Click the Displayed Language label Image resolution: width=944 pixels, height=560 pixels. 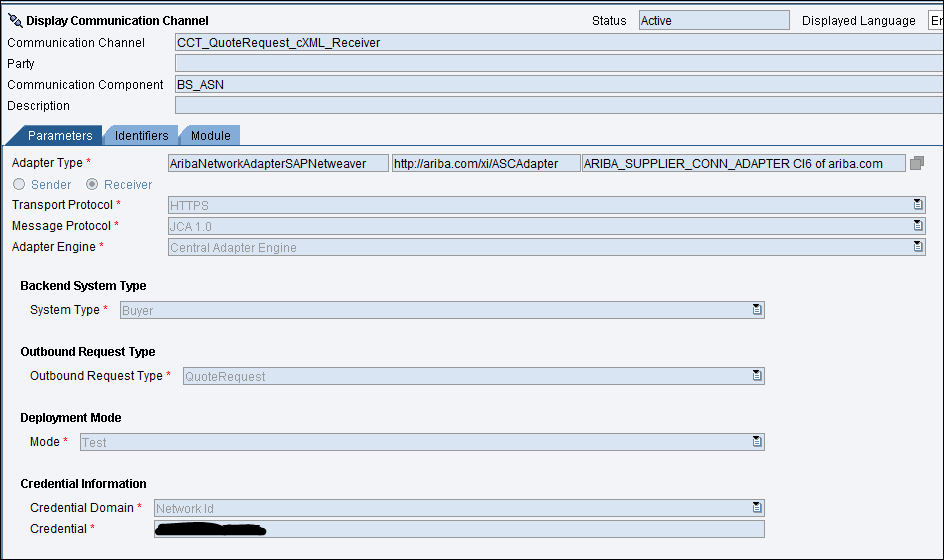pyautogui.click(x=859, y=20)
